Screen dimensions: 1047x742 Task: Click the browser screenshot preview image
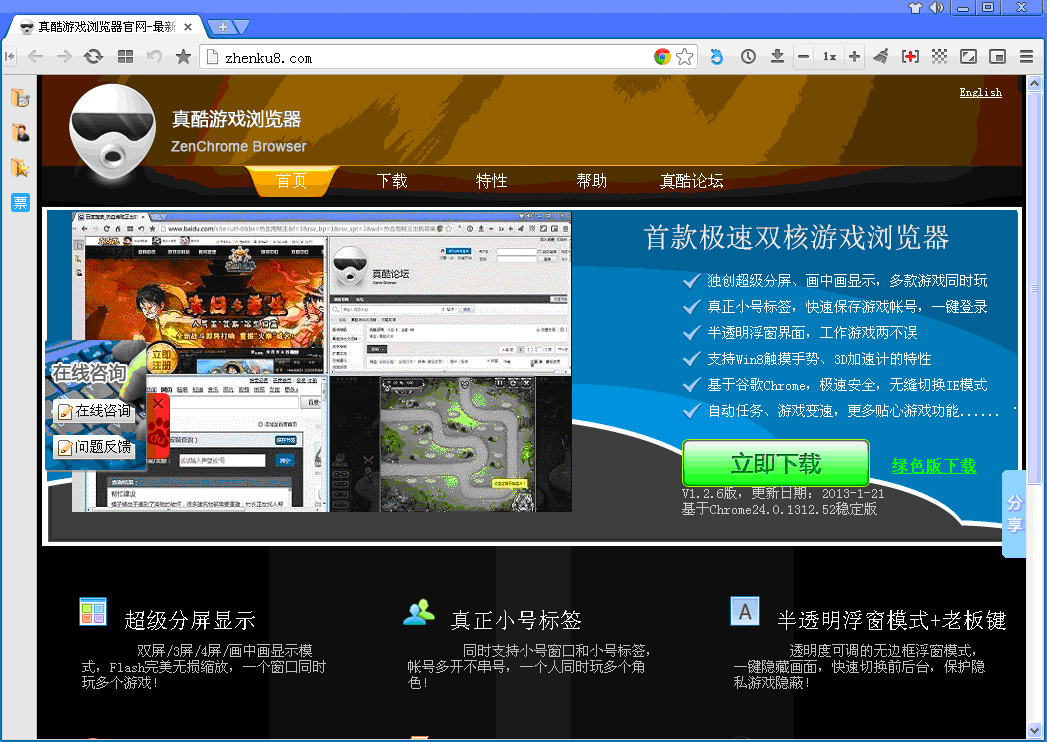click(x=322, y=362)
